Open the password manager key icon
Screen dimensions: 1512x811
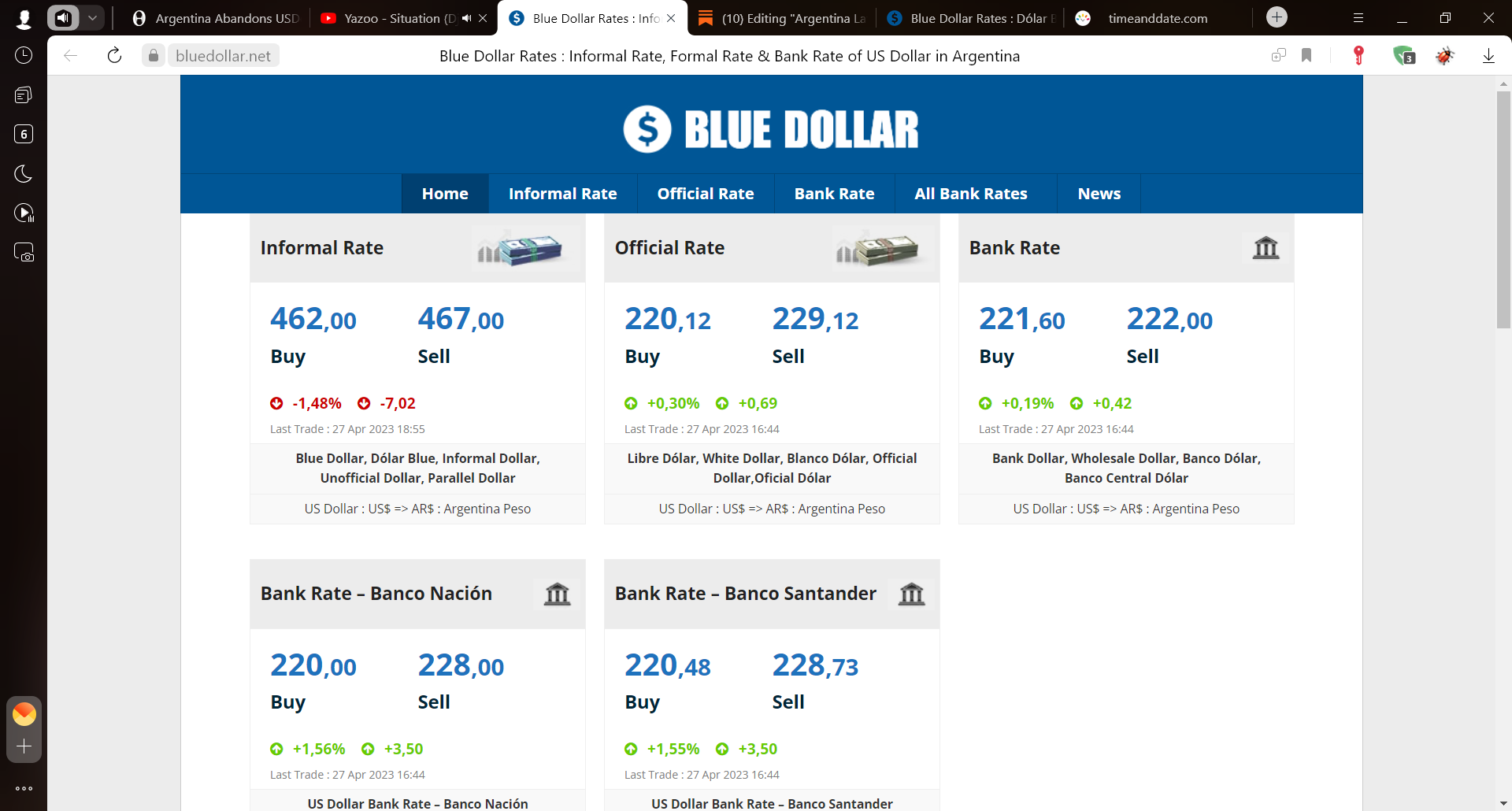coord(1358,55)
